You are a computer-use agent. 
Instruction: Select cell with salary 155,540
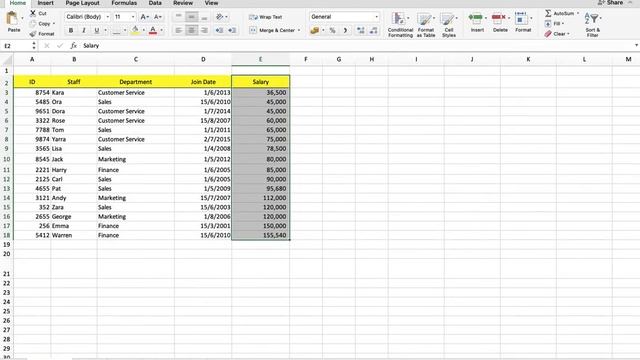tap(260, 236)
